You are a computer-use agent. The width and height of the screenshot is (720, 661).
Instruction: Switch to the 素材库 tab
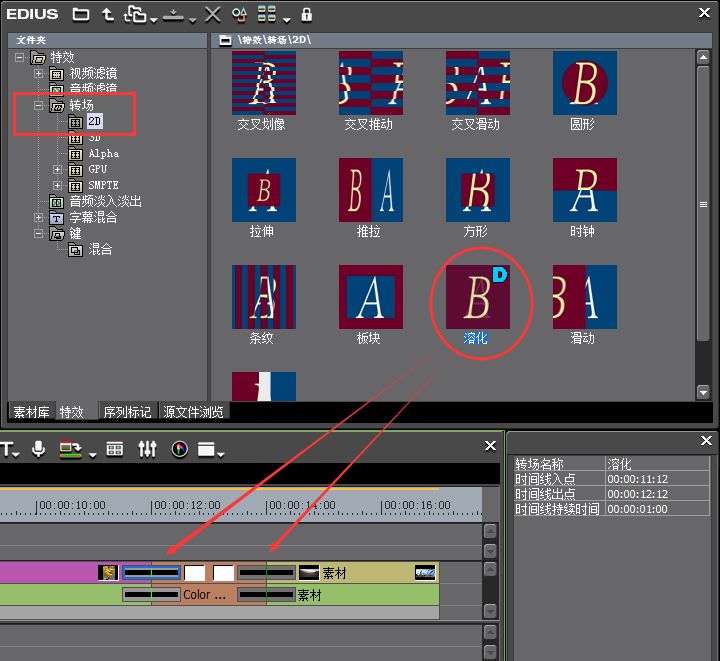[x=32, y=412]
